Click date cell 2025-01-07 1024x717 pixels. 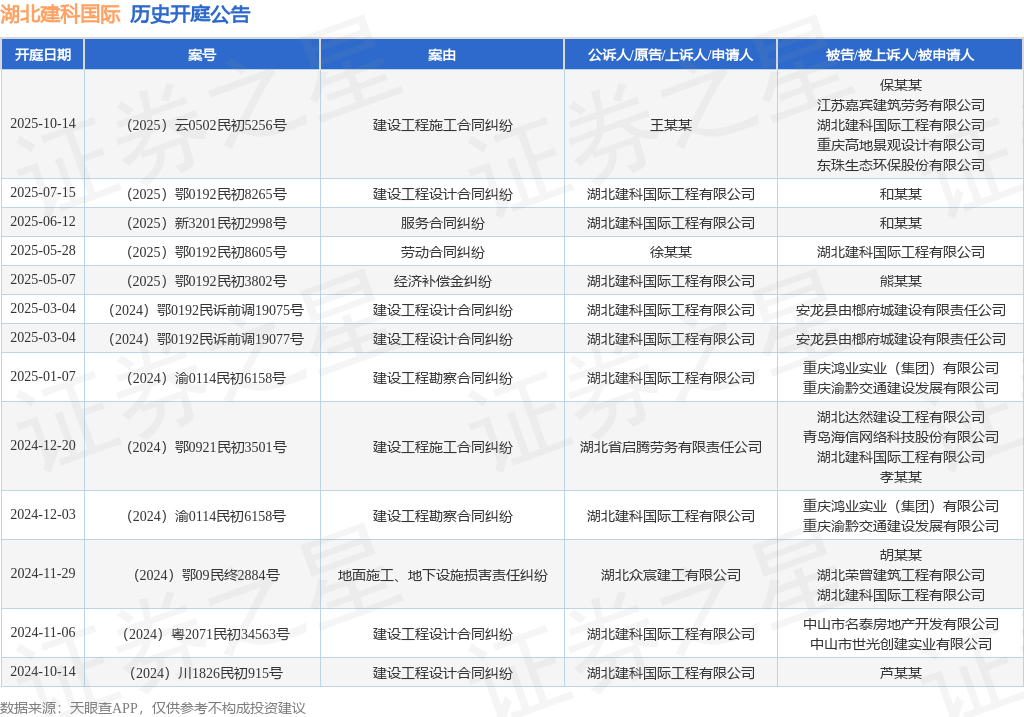point(42,376)
